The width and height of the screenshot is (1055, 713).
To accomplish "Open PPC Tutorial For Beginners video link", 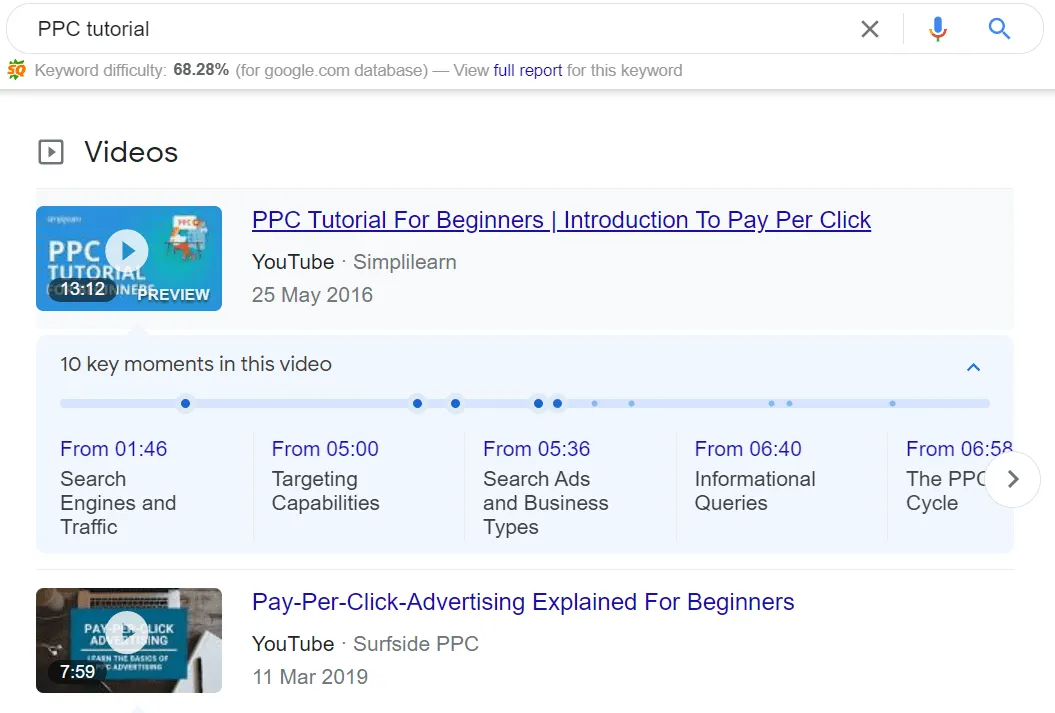I will (x=561, y=220).
